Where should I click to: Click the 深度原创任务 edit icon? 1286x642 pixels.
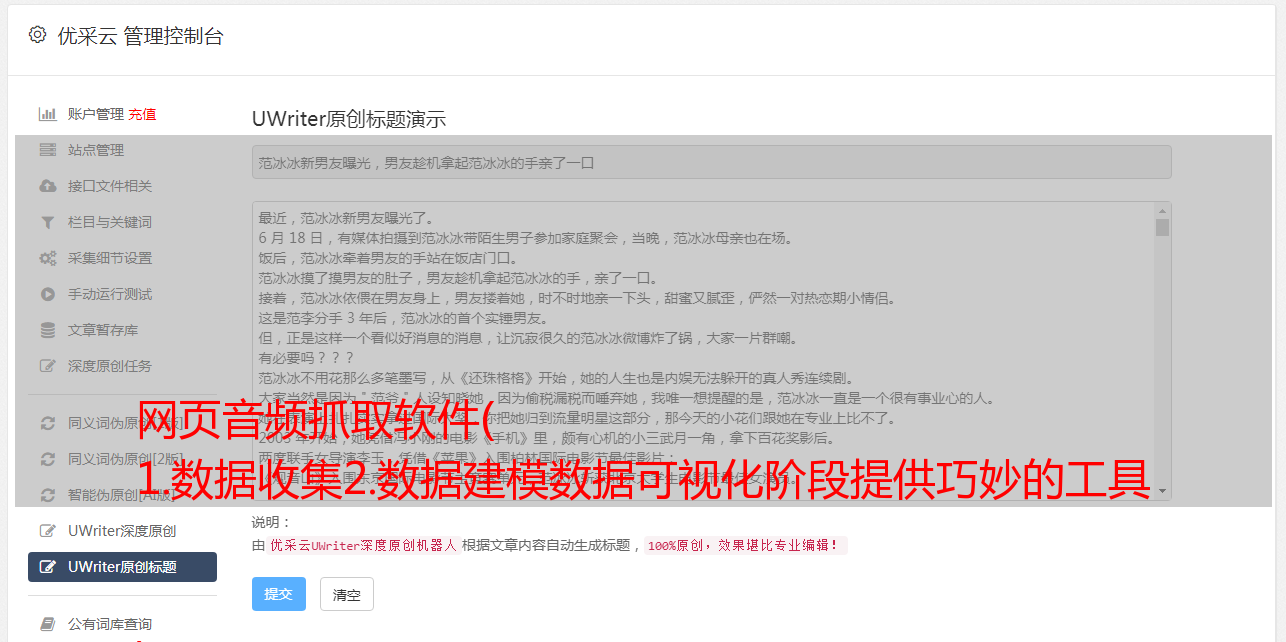click(x=47, y=366)
